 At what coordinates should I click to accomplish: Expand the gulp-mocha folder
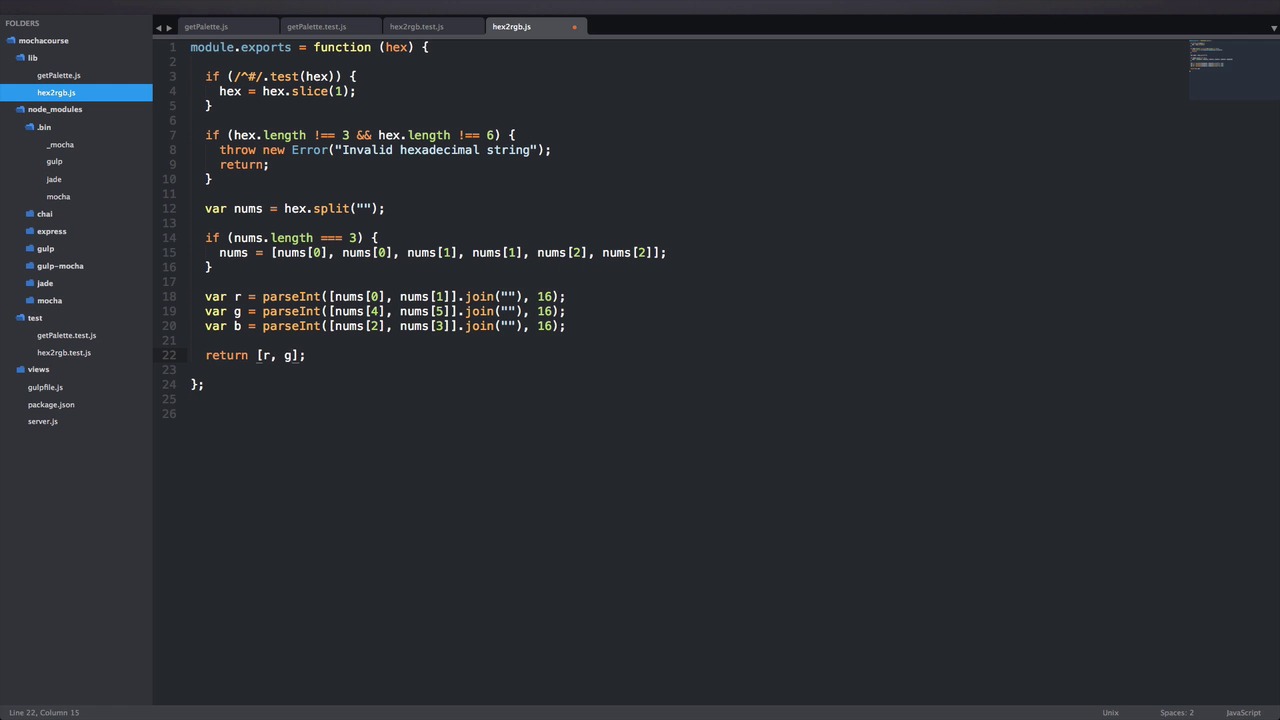click(30, 266)
